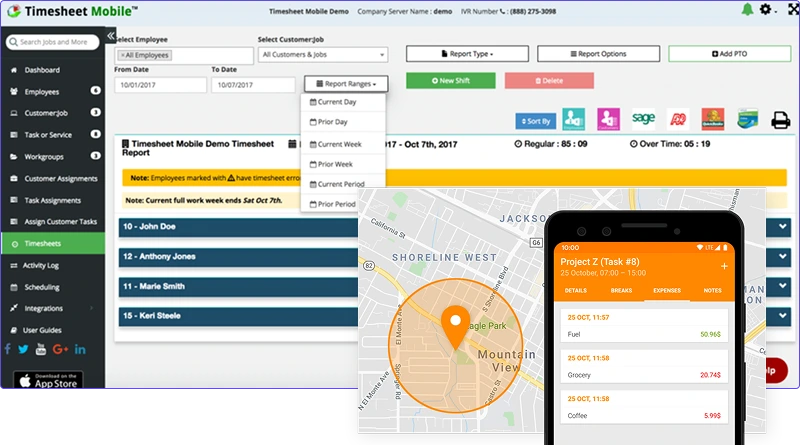Click the map location pin marker
Screen dimensions: 800x445
click(x=455, y=327)
